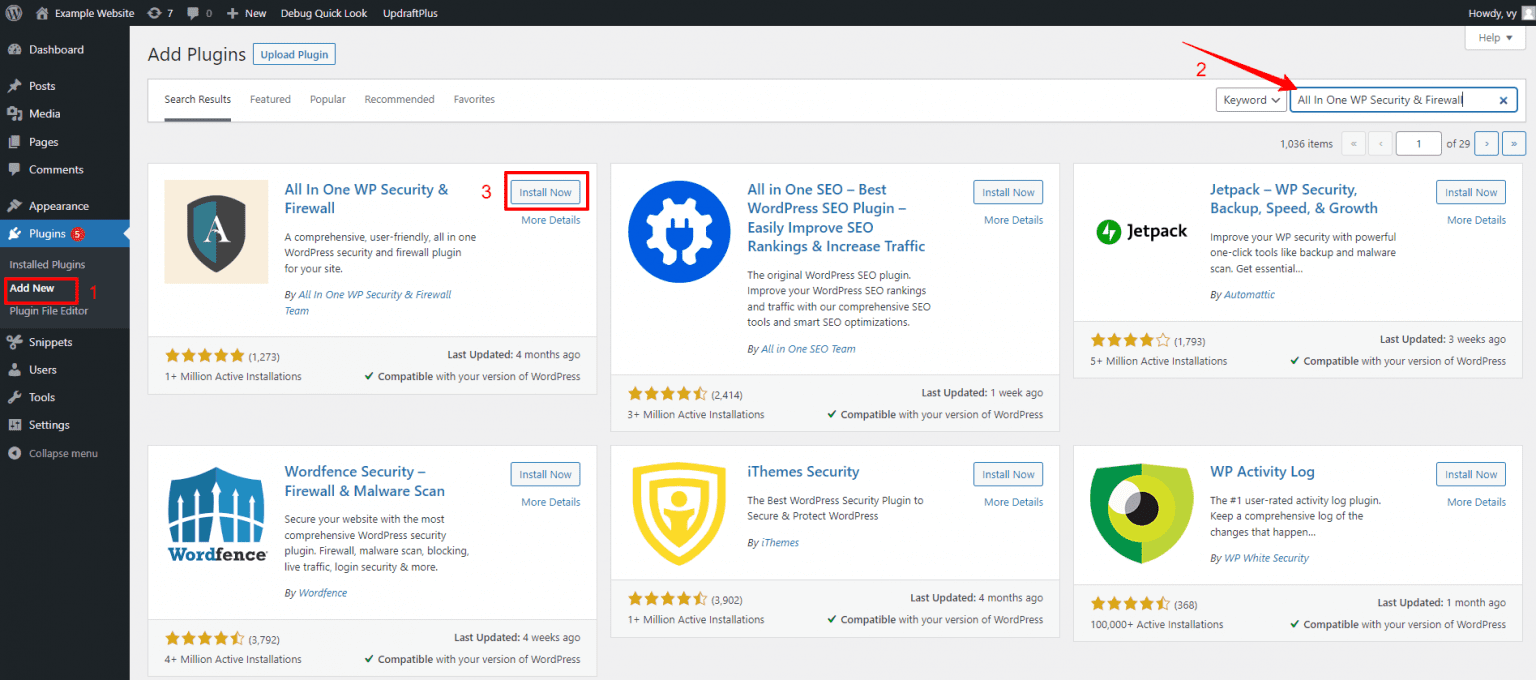1536x680 pixels.
Task: Switch to the Recommended tab
Action: click(399, 100)
